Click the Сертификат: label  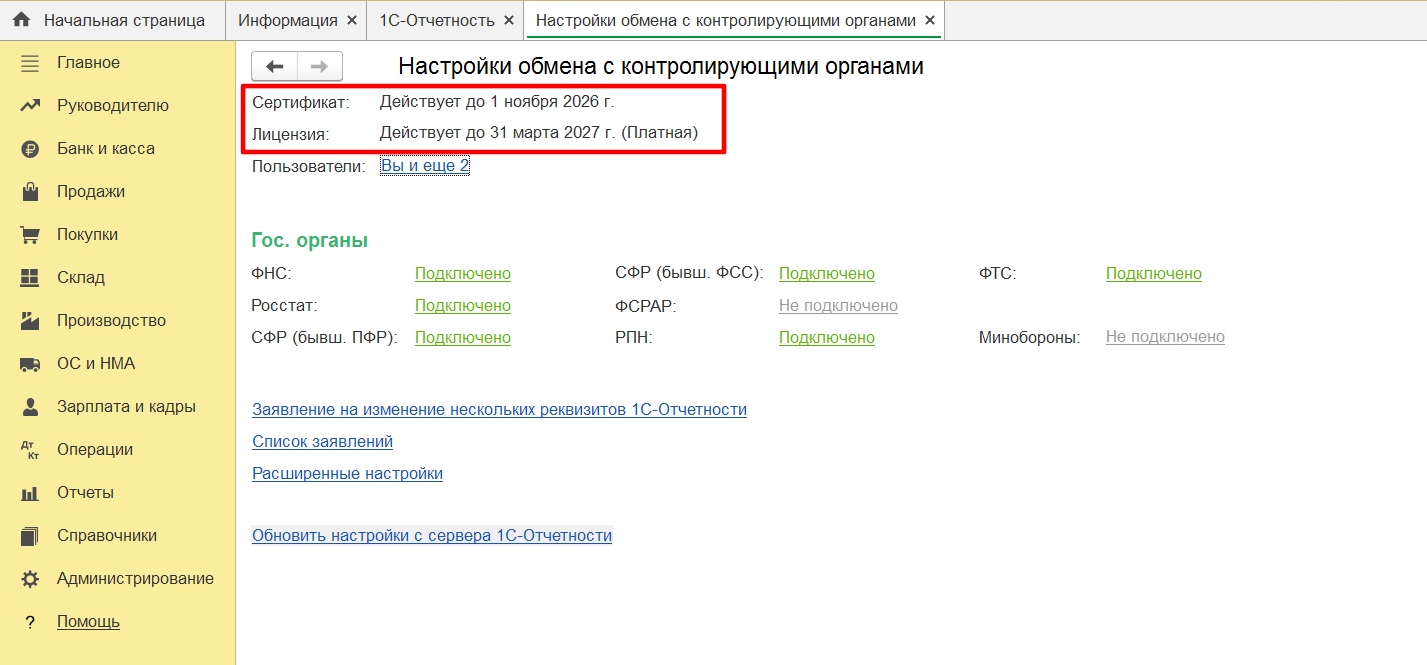(x=301, y=102)
